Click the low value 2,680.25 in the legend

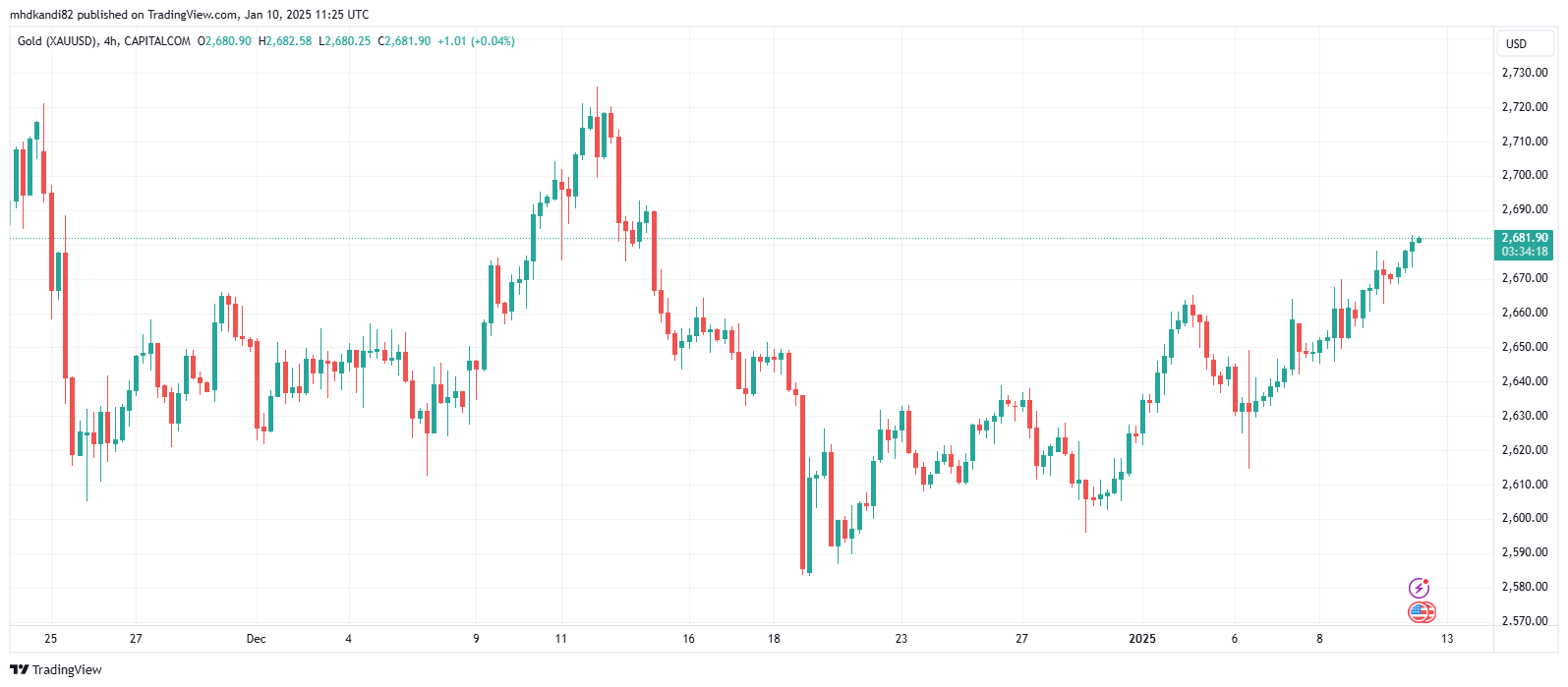coord(348,41)
